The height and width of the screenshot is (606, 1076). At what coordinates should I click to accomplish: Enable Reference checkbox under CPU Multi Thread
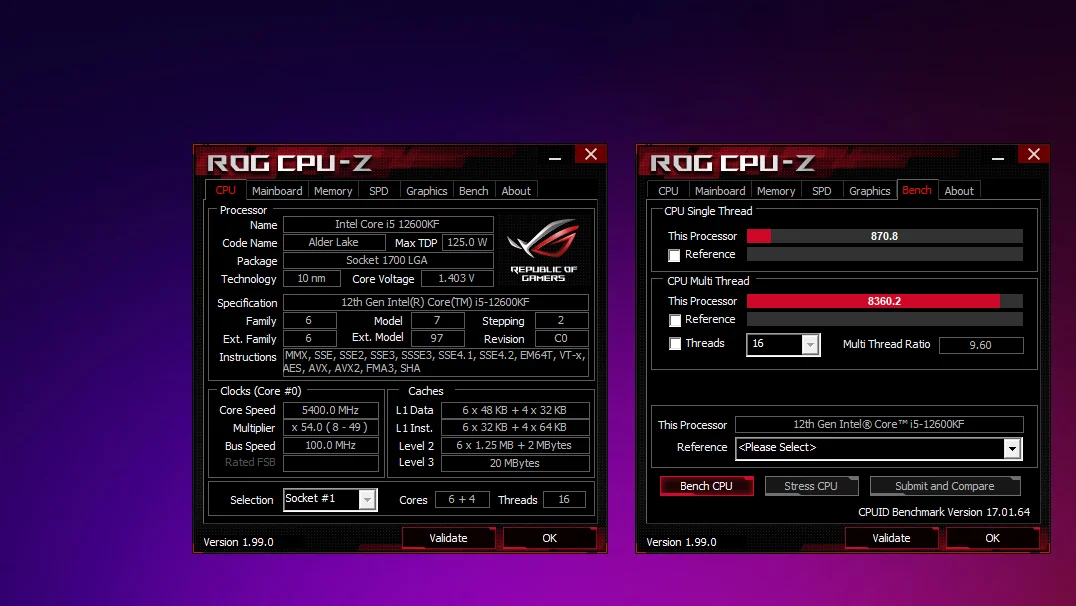tap(675, 321)
